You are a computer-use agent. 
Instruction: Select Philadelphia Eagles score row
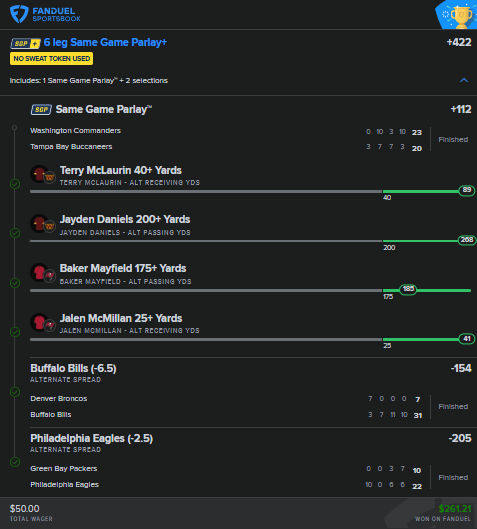226,485
